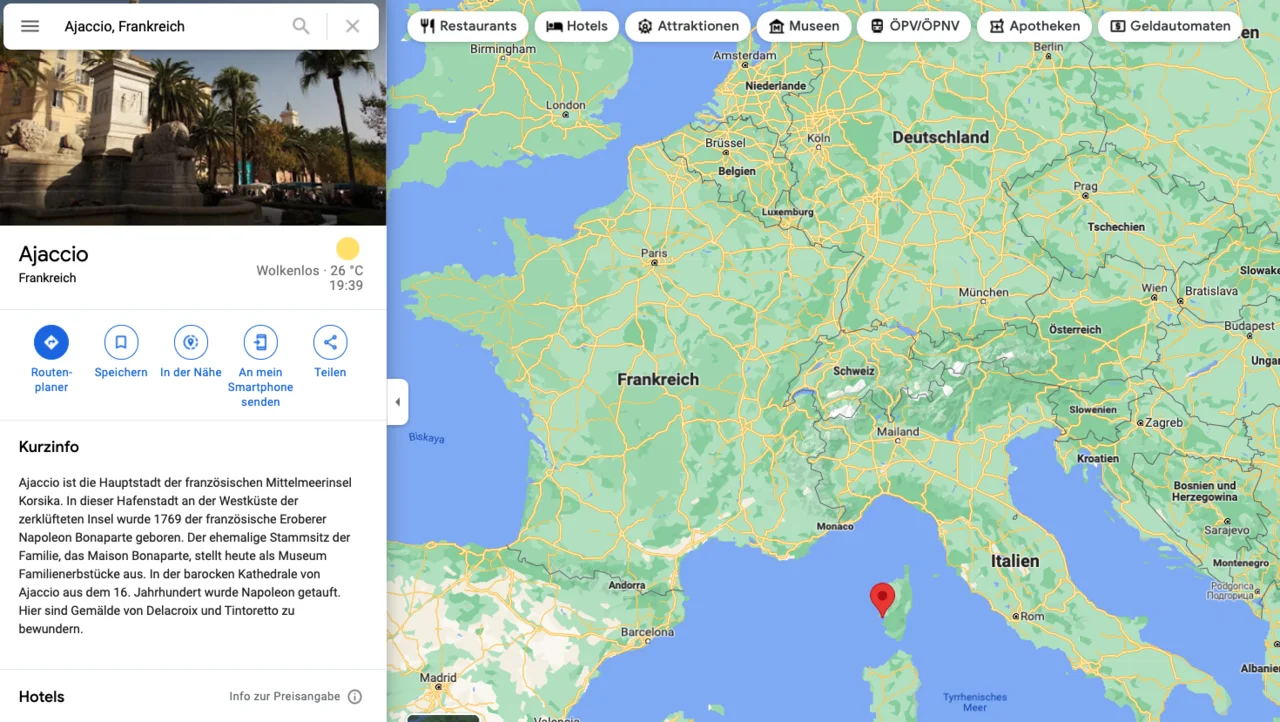1280x722 pixels.
Task: Filter map by Restaurants
Action: point(468,26)
